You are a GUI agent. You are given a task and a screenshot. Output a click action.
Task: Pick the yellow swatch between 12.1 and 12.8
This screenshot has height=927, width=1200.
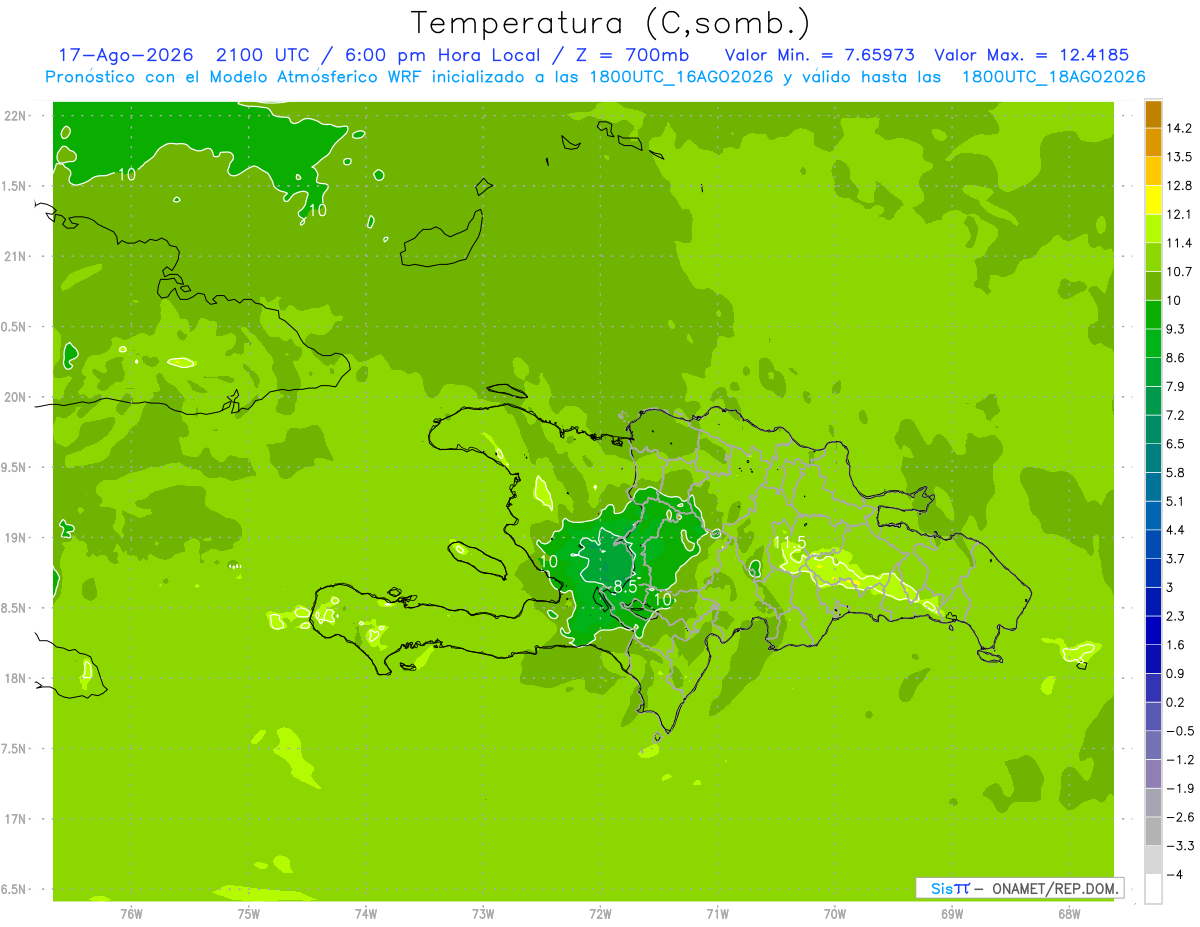tap(1153, 200)
